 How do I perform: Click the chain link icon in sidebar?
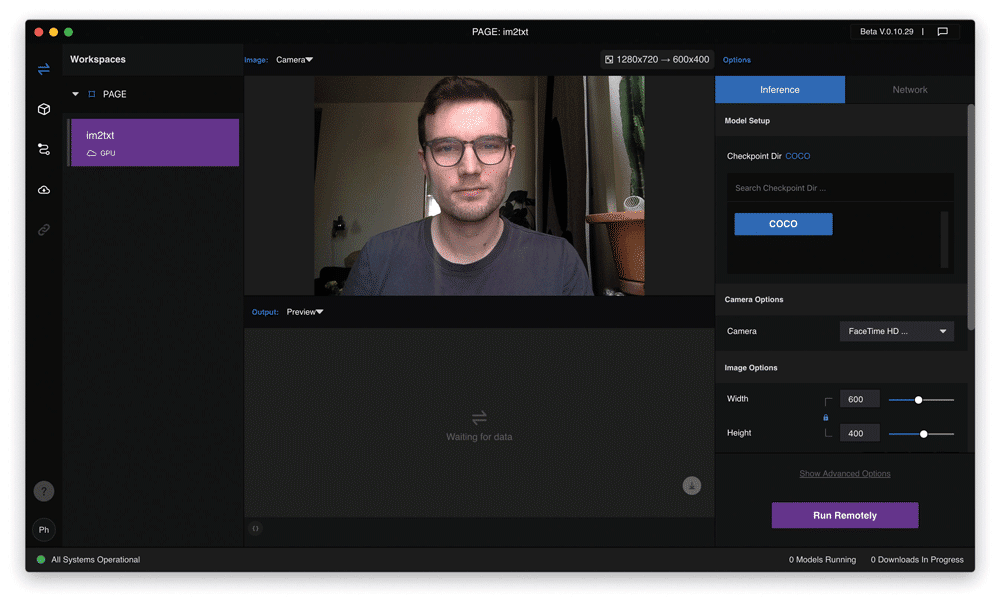[43, 230]
